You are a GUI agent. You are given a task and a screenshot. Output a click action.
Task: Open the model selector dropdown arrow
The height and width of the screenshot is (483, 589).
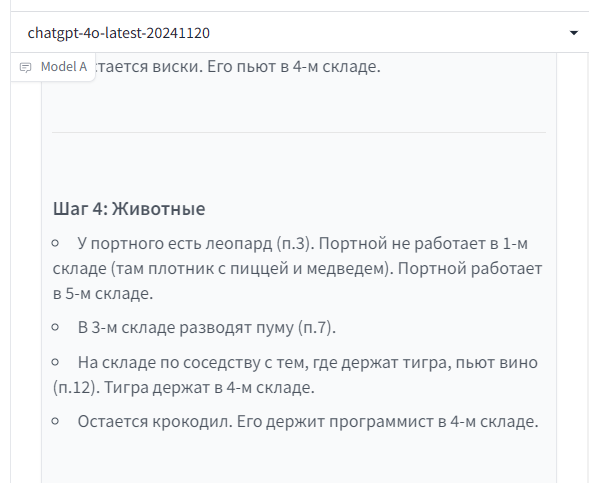(573, 33)
